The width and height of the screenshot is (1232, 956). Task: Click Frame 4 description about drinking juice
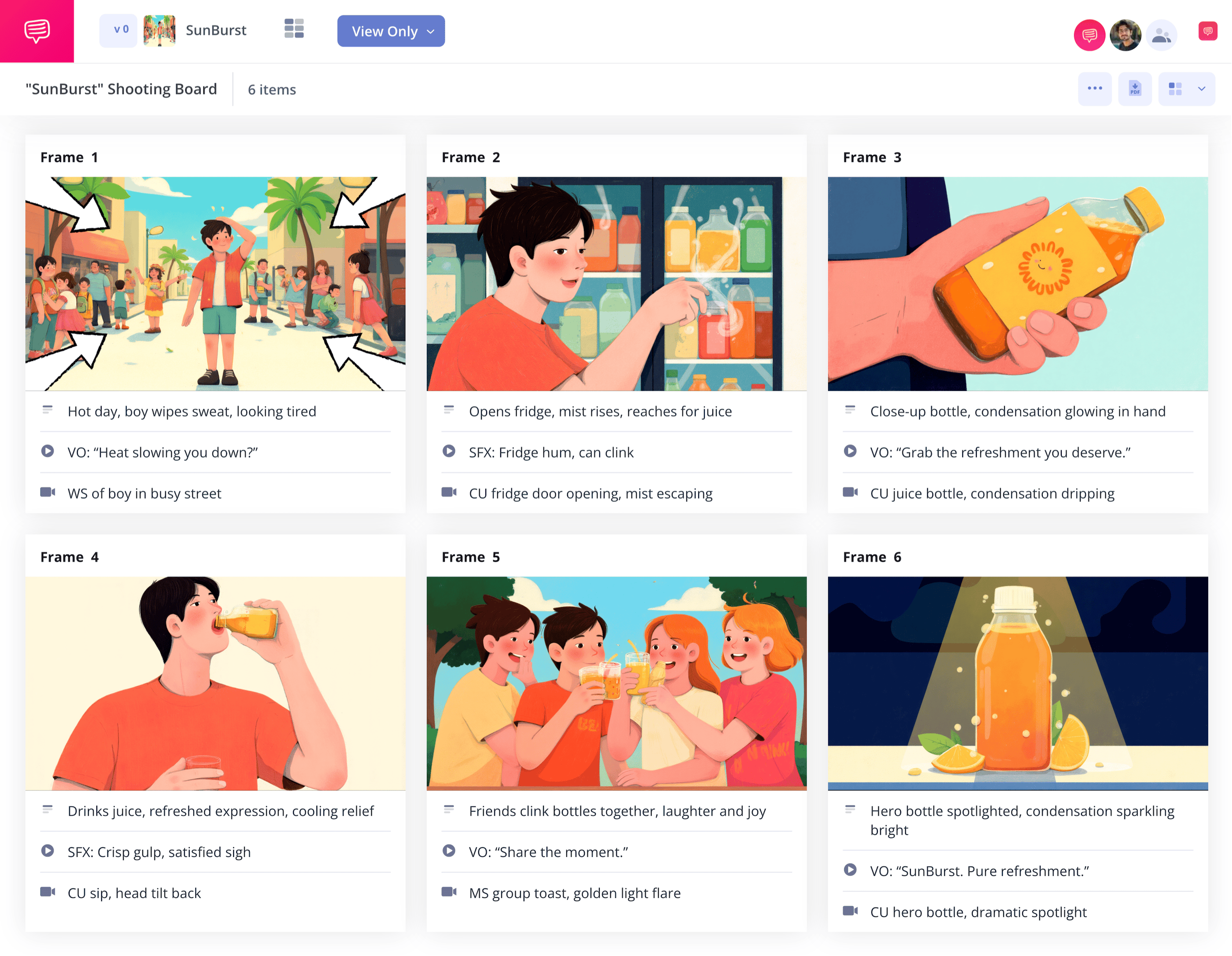click(x=220, y=811)
